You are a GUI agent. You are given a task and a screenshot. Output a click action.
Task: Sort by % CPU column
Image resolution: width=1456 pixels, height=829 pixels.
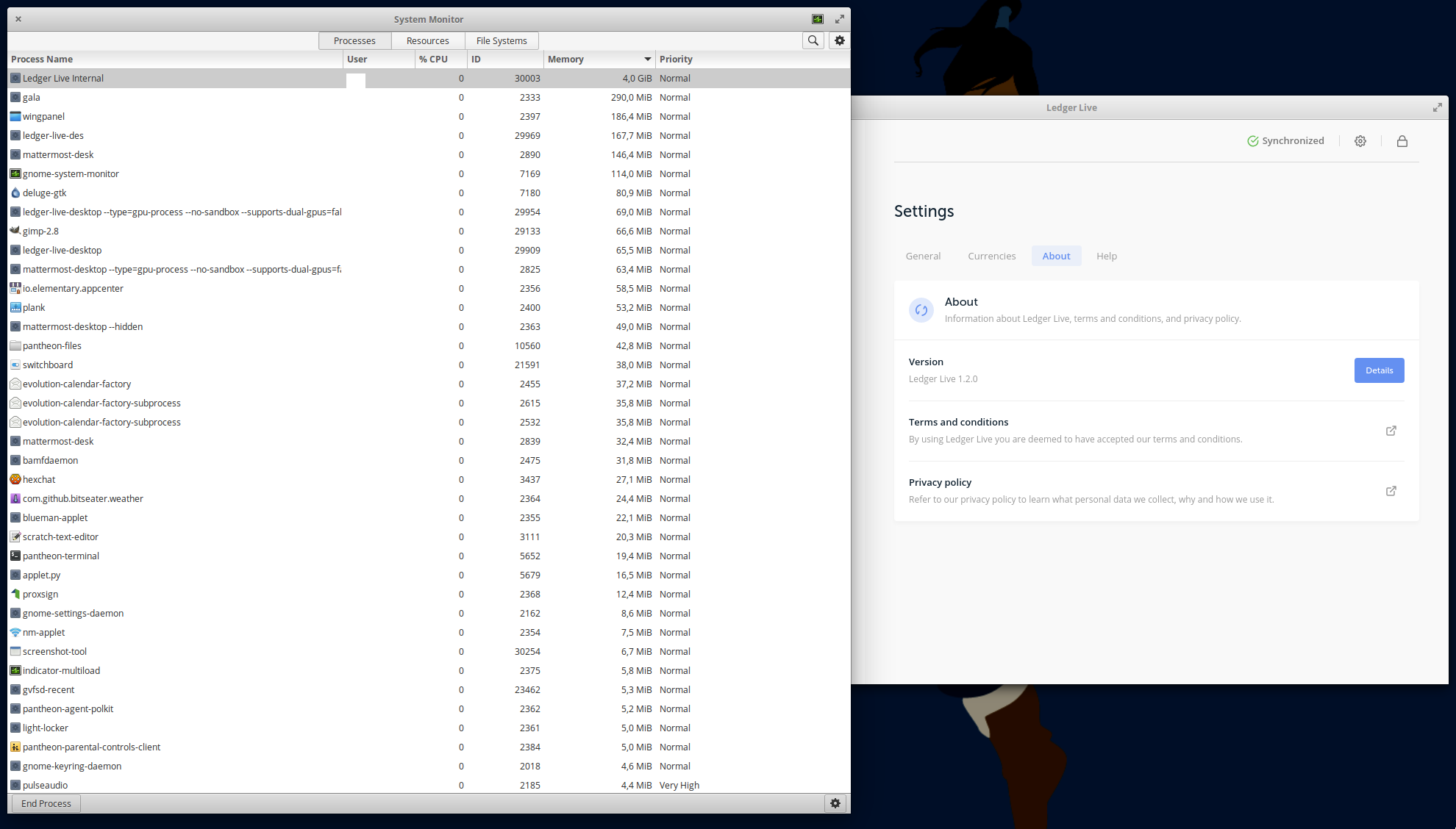click(441, 60)
